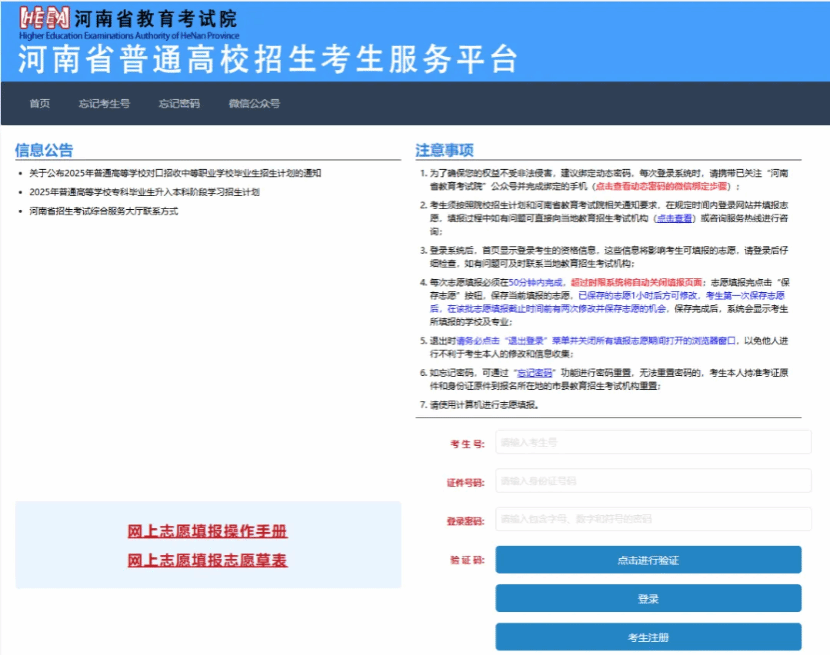Click the 考生注册 button

pyautogui.click(x=648, y=637)
